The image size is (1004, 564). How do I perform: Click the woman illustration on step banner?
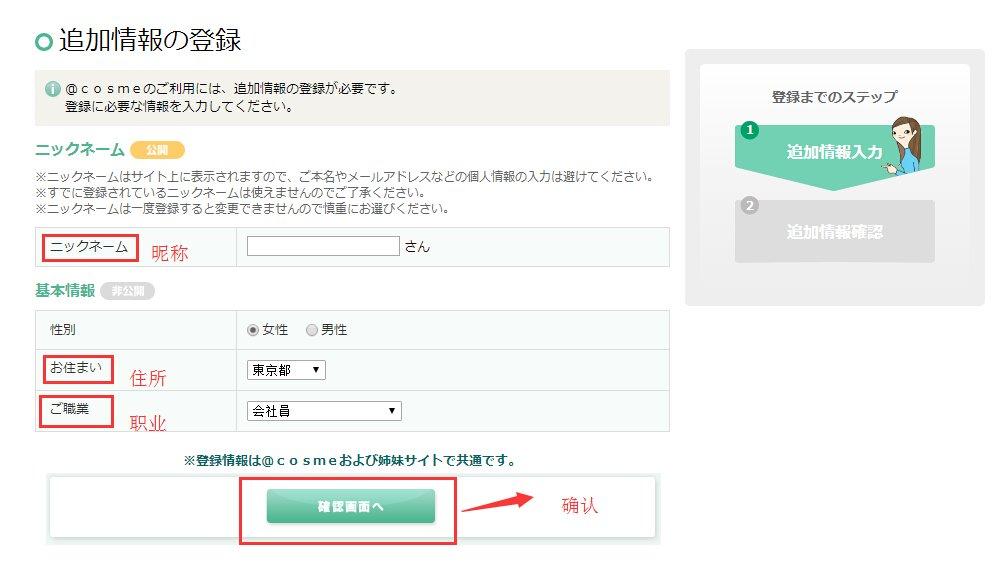click(x=904, y=145)
